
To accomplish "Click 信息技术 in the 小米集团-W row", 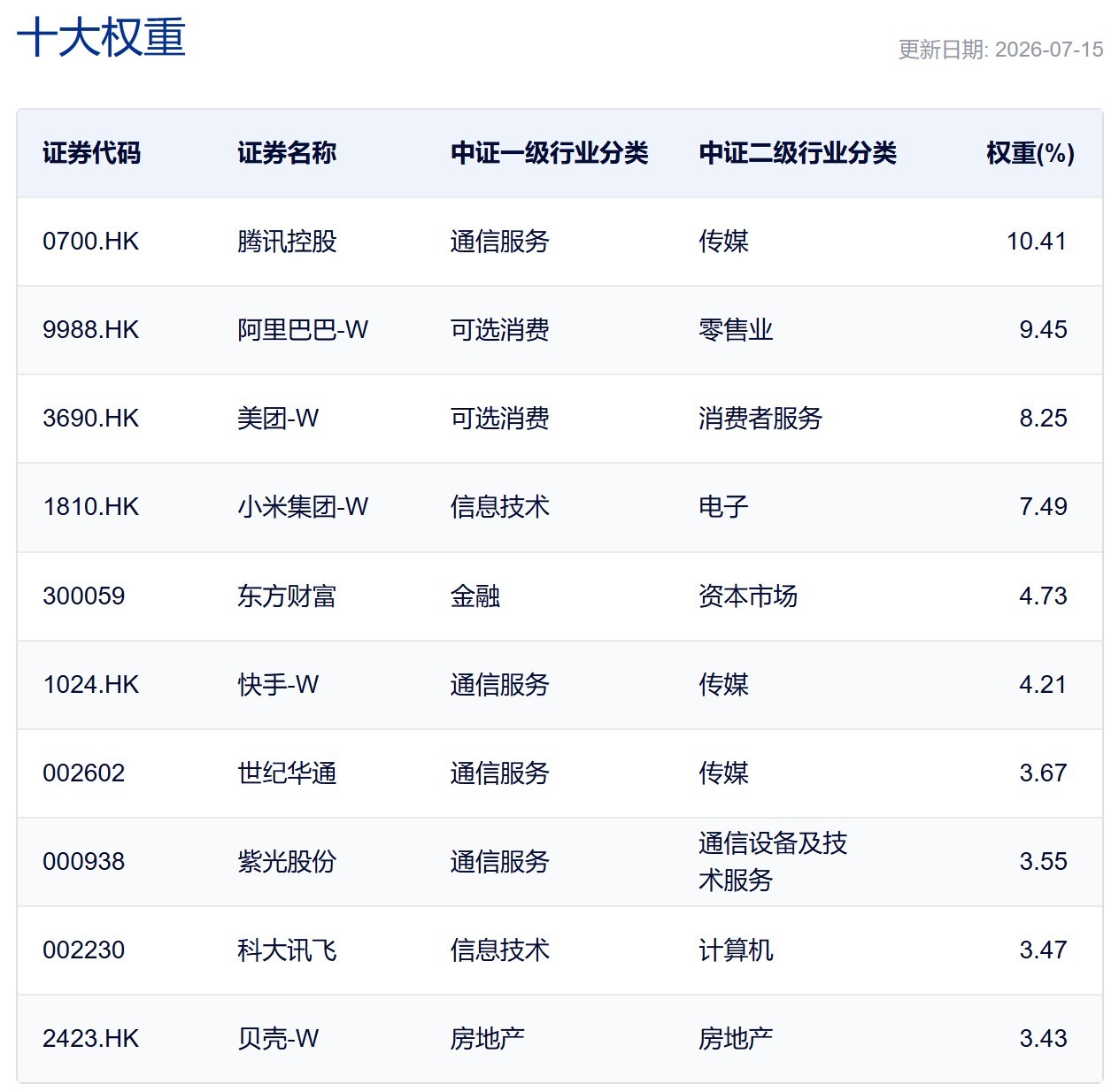I will tap(500, 507).
